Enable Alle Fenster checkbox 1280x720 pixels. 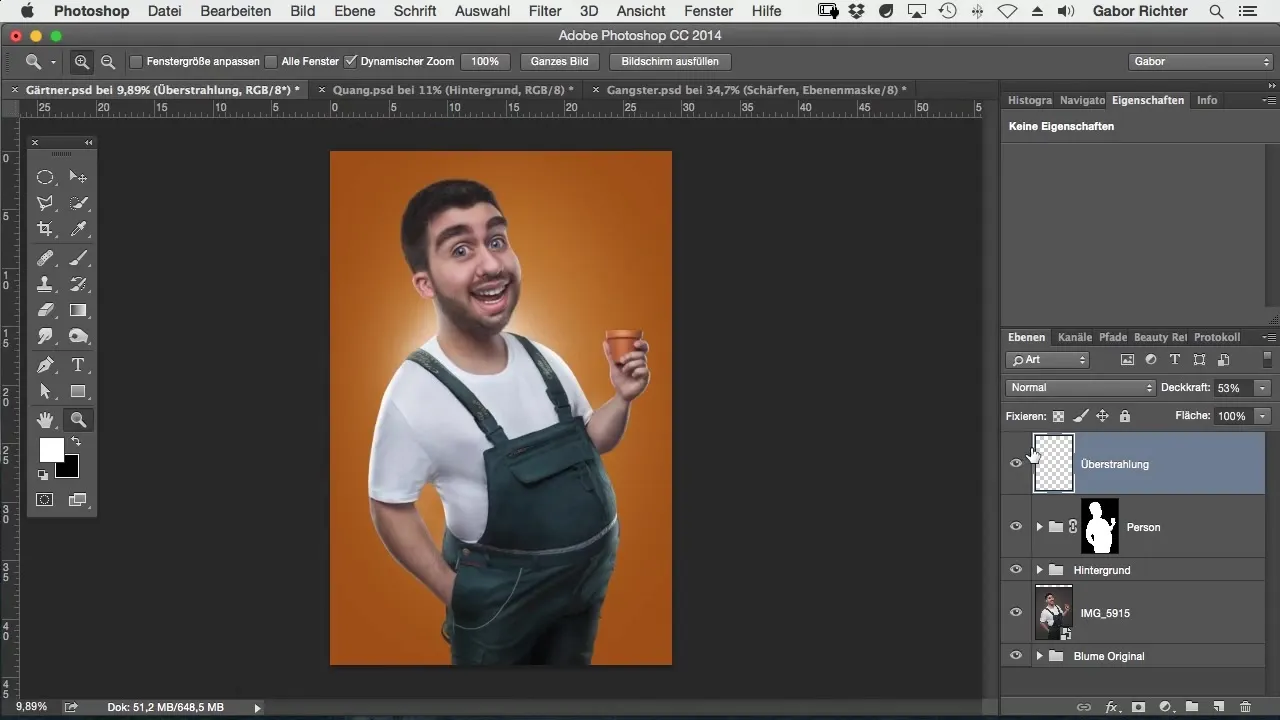(x=271, y=61)
